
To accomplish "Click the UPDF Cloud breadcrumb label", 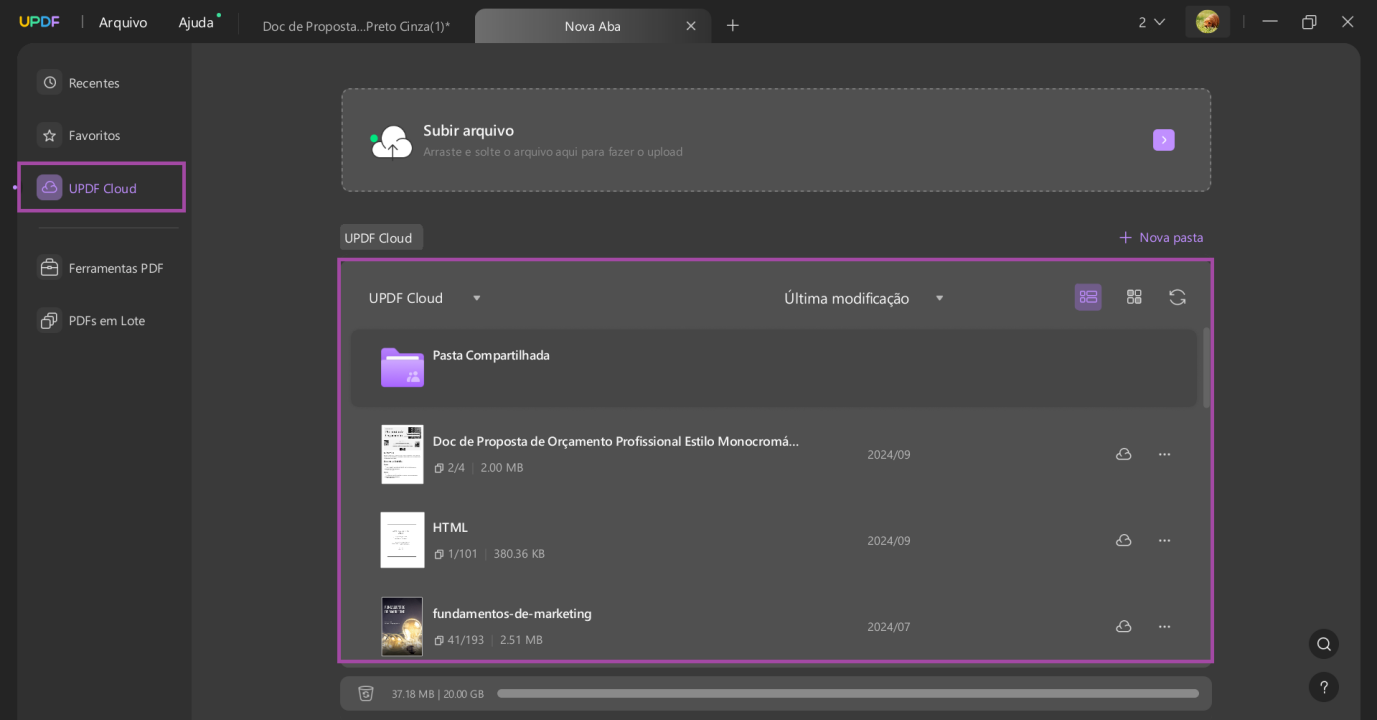I will tap(381, 238).
